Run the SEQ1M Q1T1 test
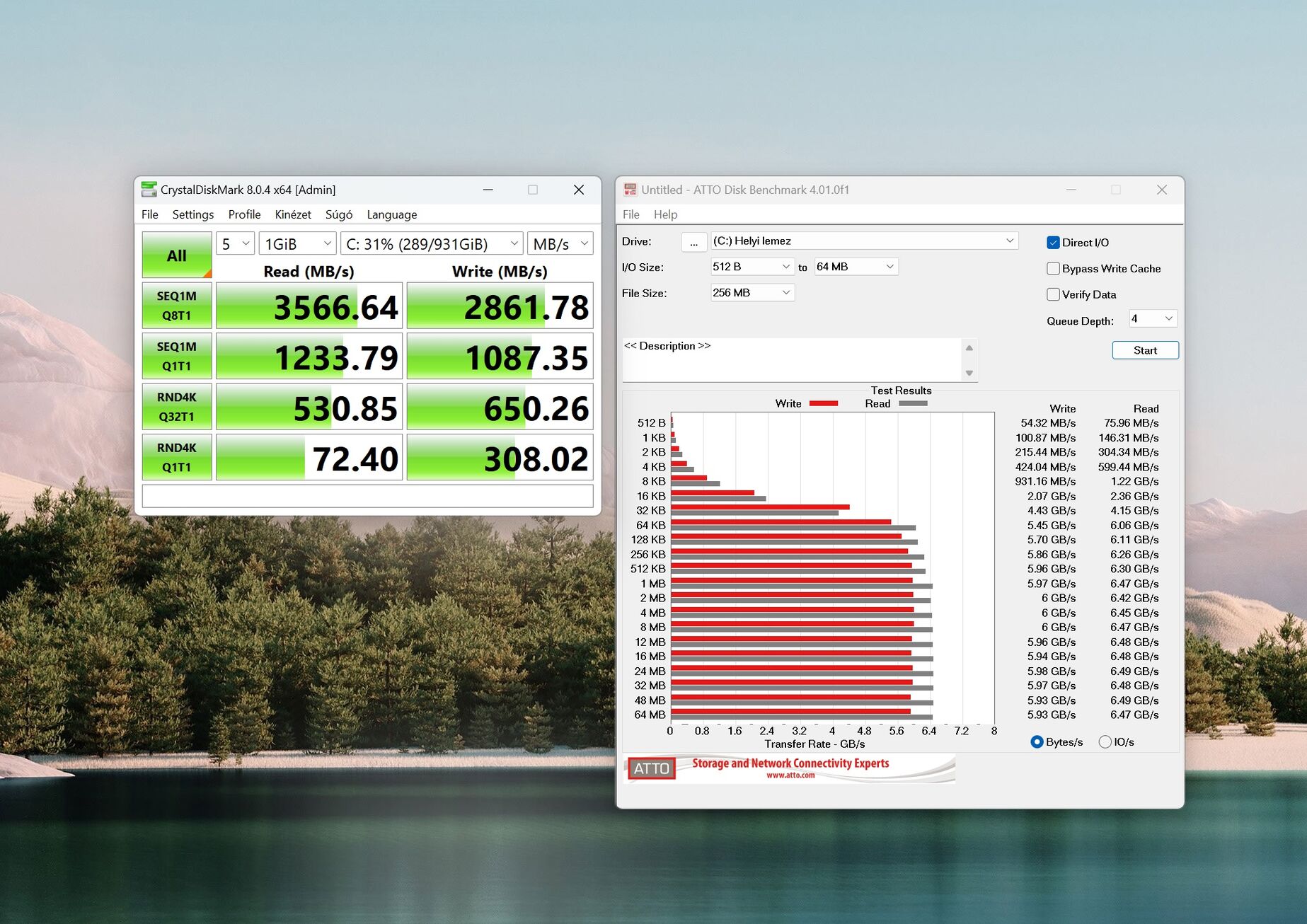The image size is (1307, 924). tap(177, 357)
